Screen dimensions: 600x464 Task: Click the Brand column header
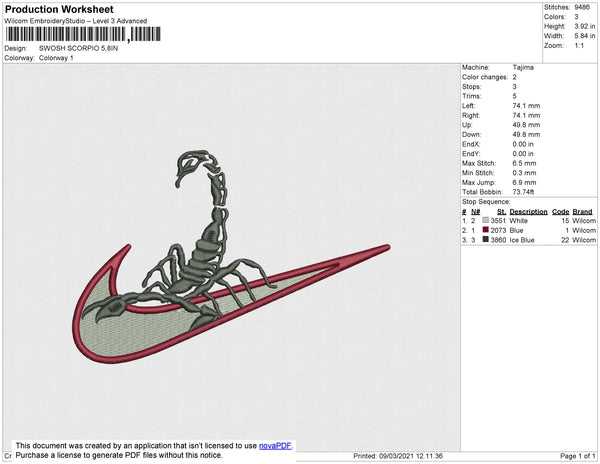(x=582, y=212)
